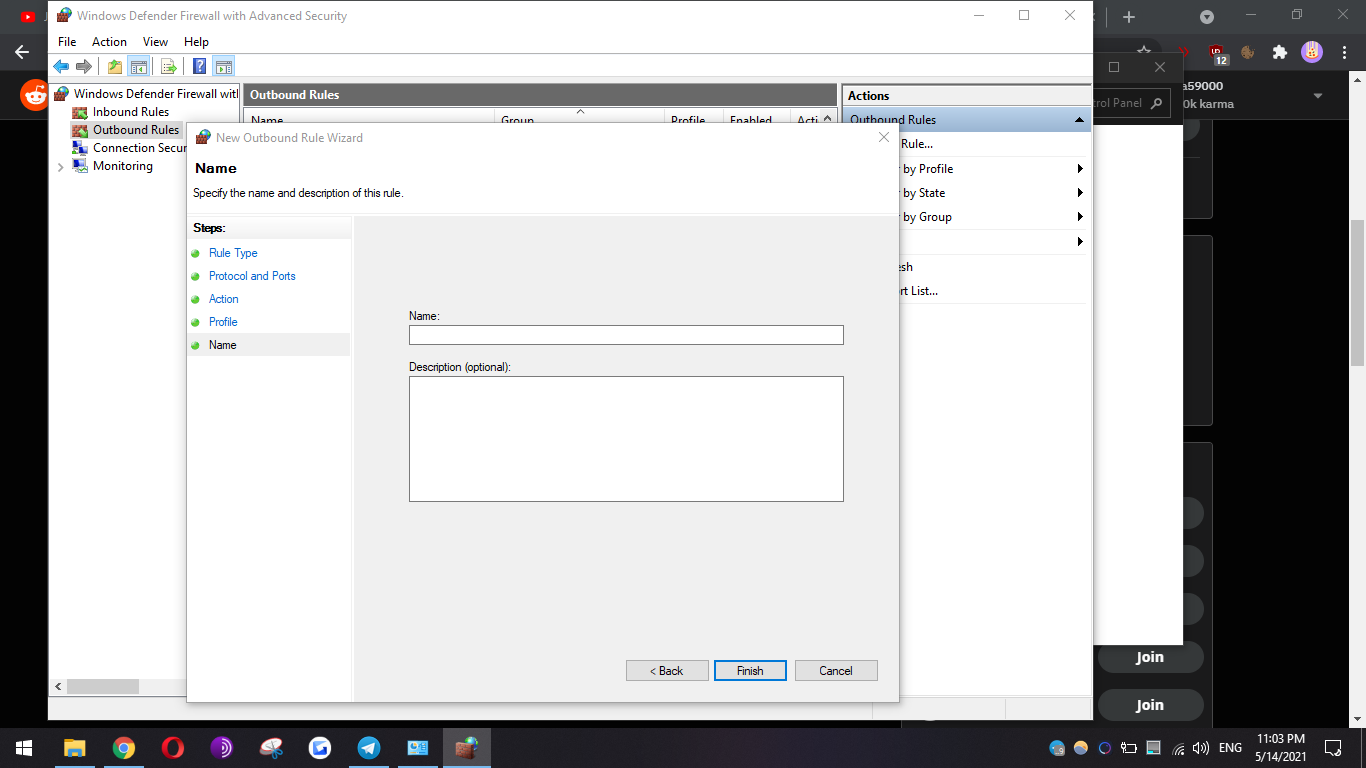Click the network icon in the system tray
This screenshot has height=768, width=1366.
click(1180, 747)
